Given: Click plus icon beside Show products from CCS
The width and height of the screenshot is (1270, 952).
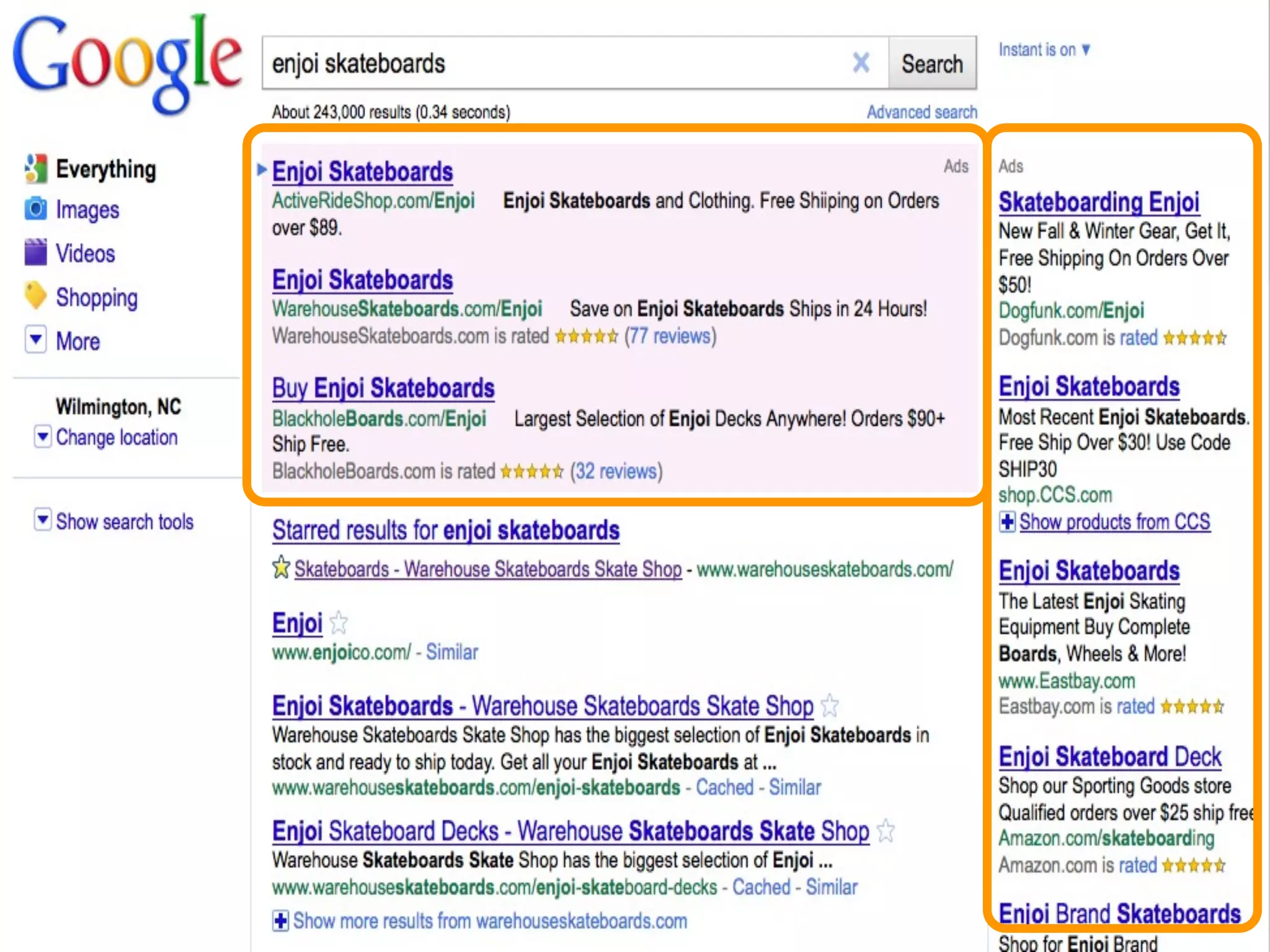Looking at the screenshot, I should click(x=1007, y=522).
